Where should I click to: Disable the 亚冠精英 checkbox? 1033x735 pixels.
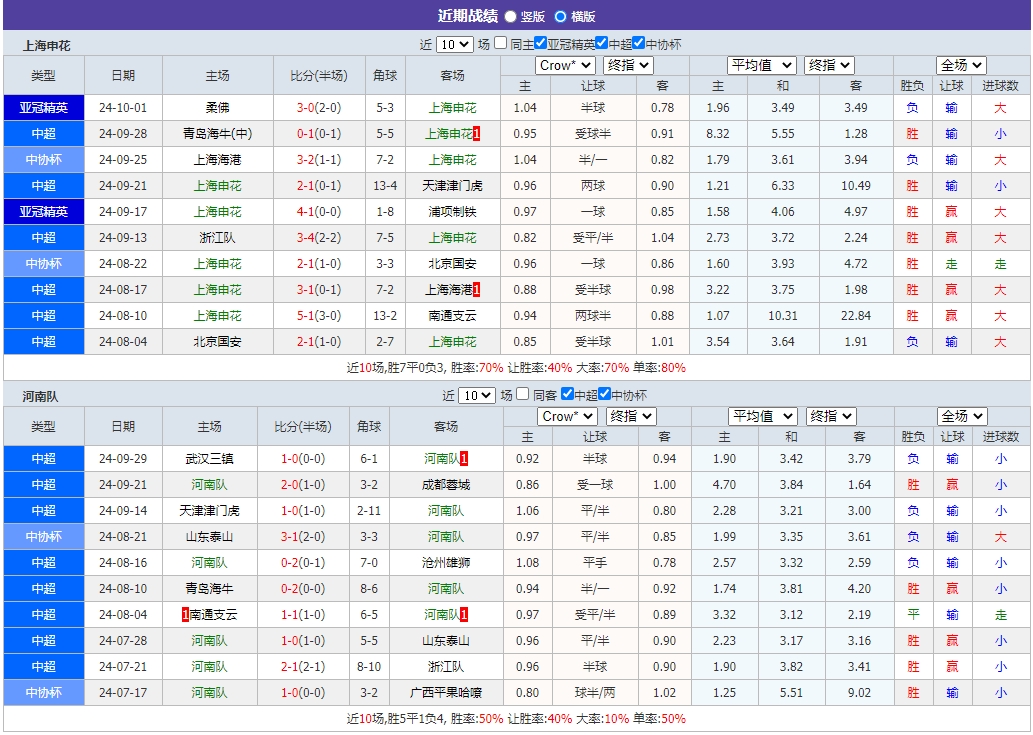pyautogui.click(x=540, y=44)
